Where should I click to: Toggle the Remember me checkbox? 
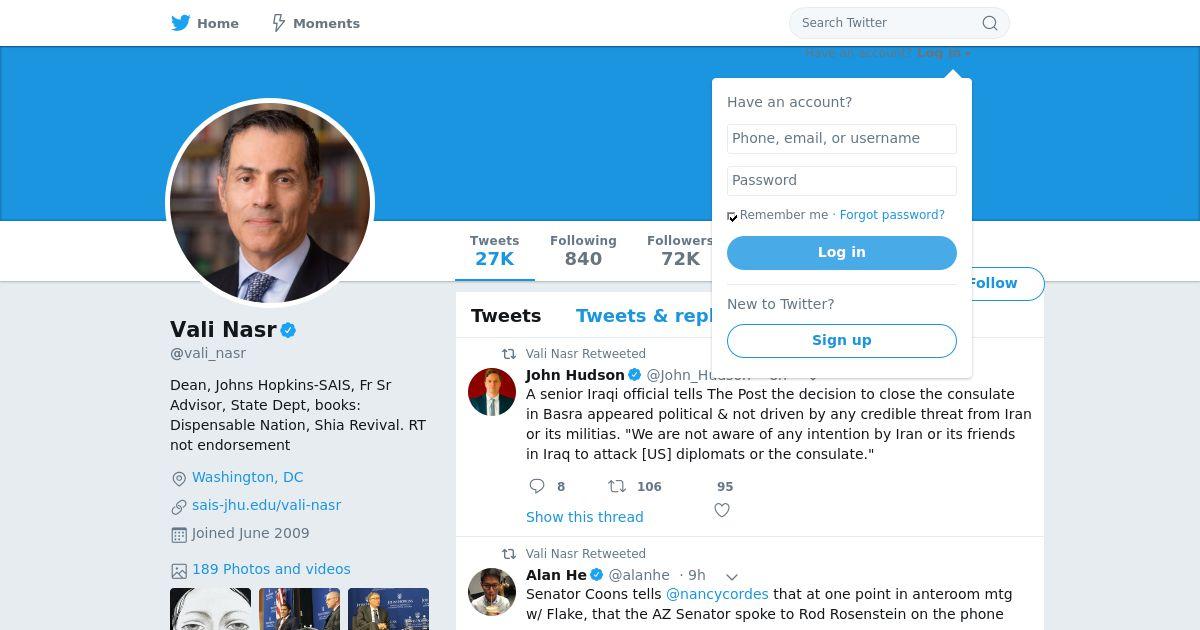pyautogui.click(x=733, y=216)
